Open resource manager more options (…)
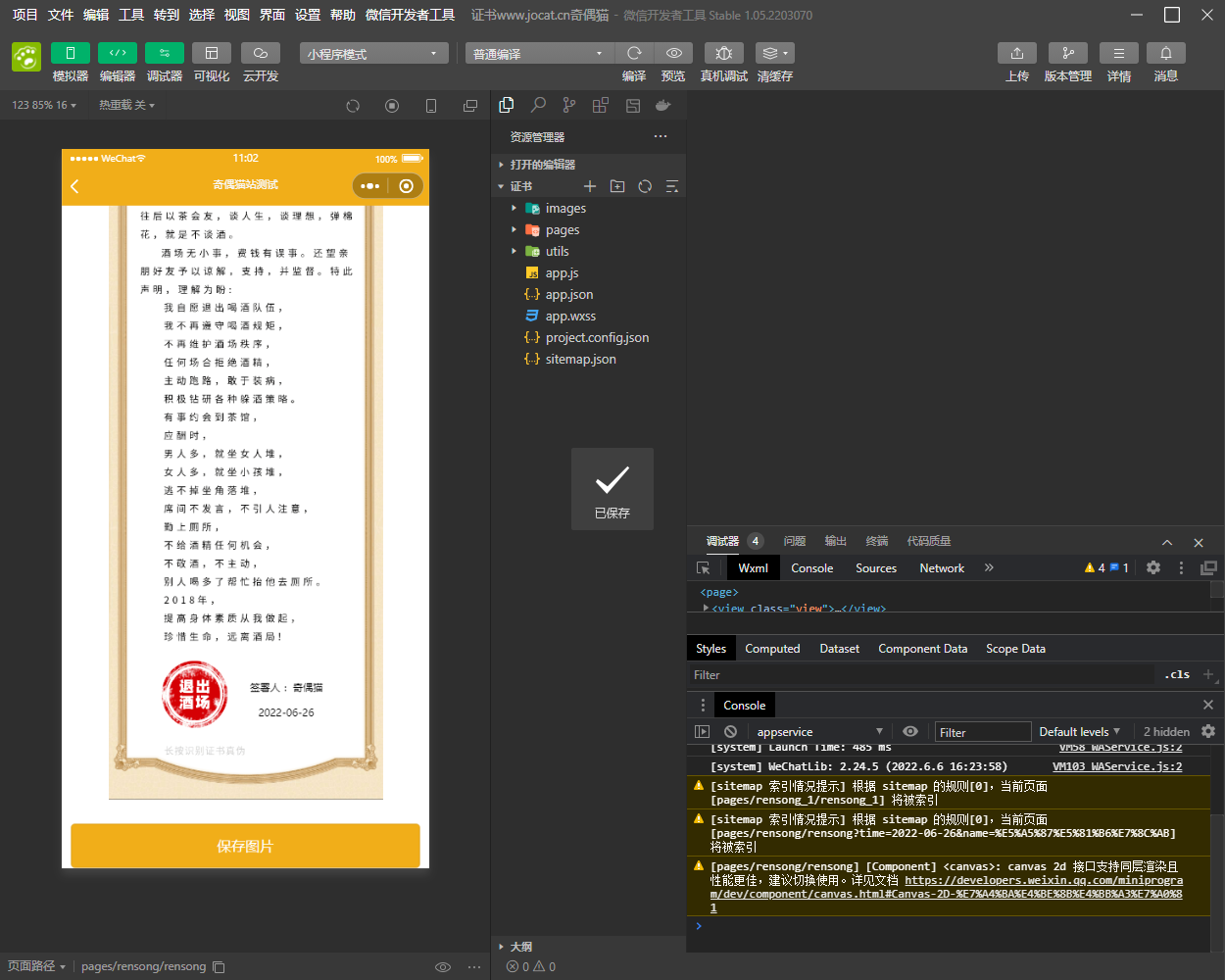1225x980 pixels. pyautogui.click(x=661, y=136)
